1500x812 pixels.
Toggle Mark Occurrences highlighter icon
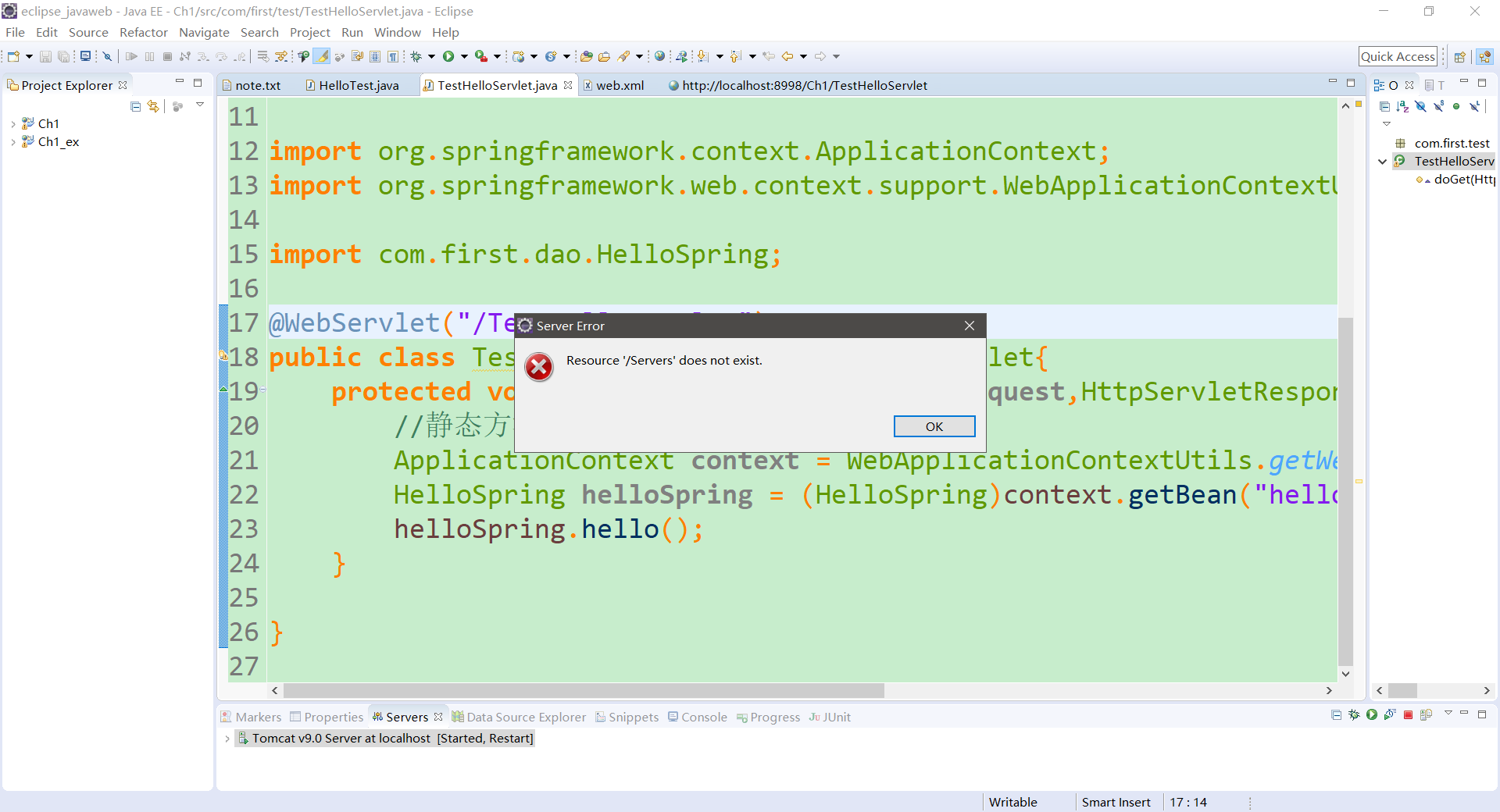pos(322,56)
